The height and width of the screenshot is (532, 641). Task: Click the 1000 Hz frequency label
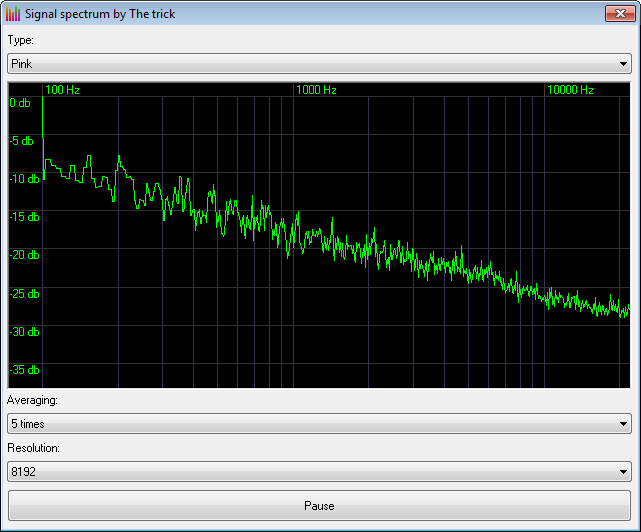(316, 90)
